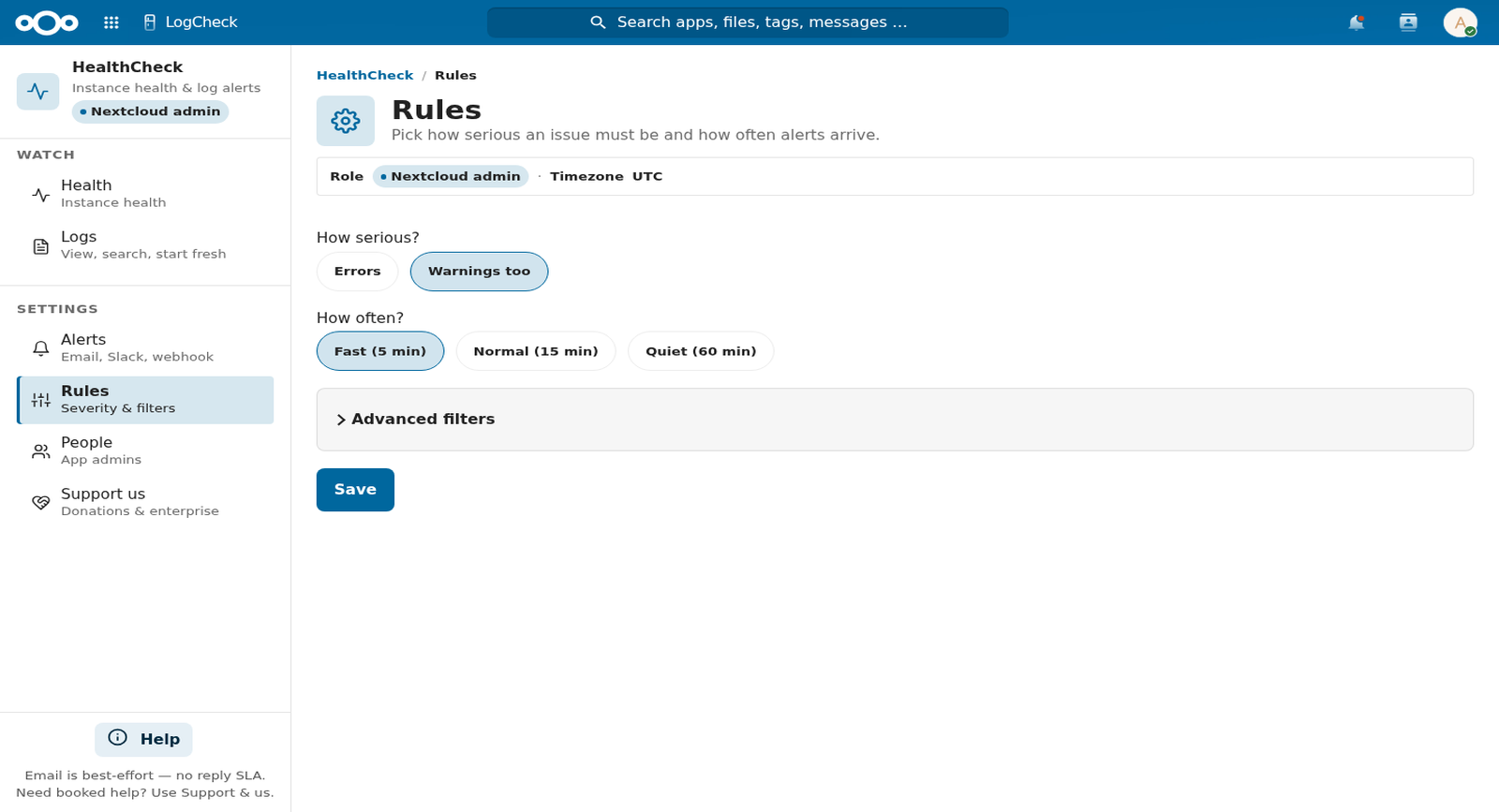
Task: Click the 'How serious?' label
Action: 368,238
